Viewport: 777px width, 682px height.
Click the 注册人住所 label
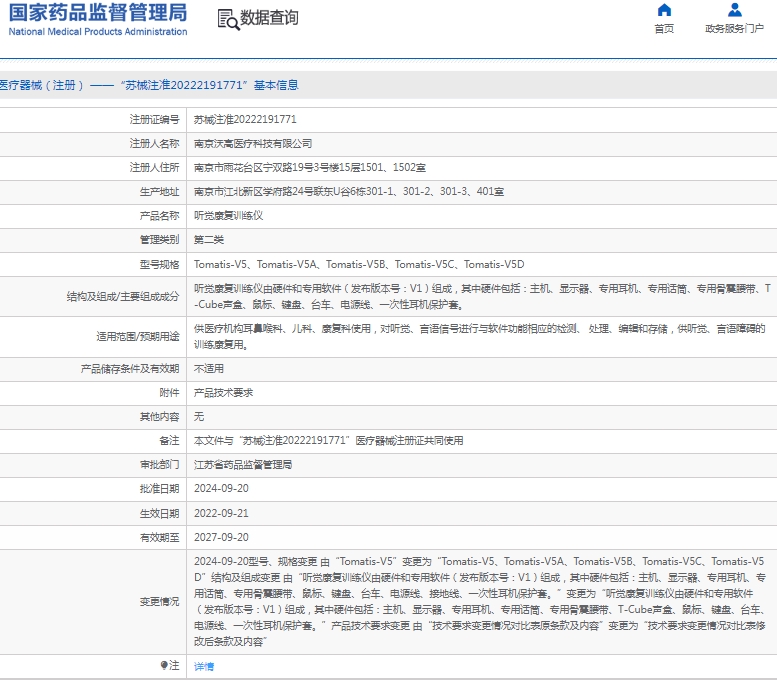tap(155, 168)
